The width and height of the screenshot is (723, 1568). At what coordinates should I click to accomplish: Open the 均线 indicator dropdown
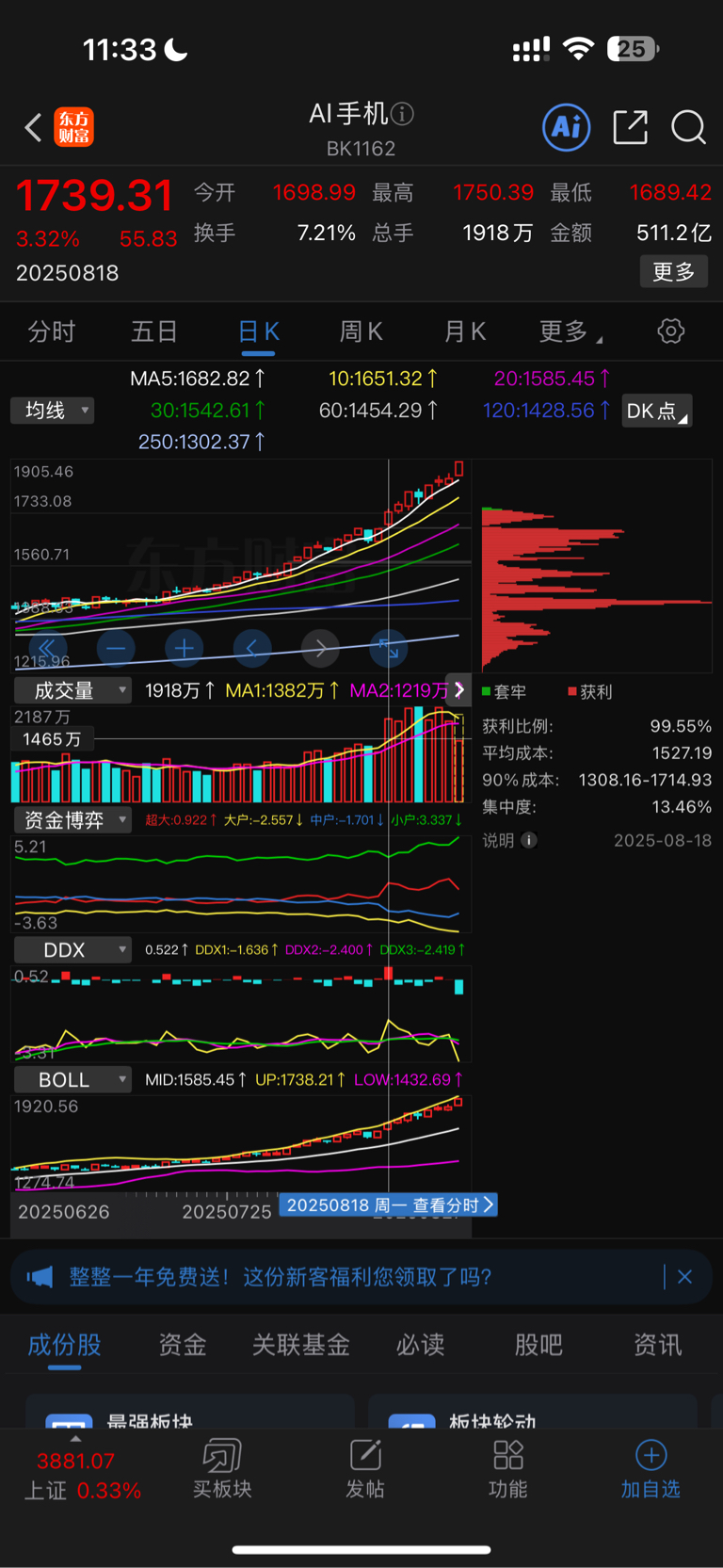[53, 411]
